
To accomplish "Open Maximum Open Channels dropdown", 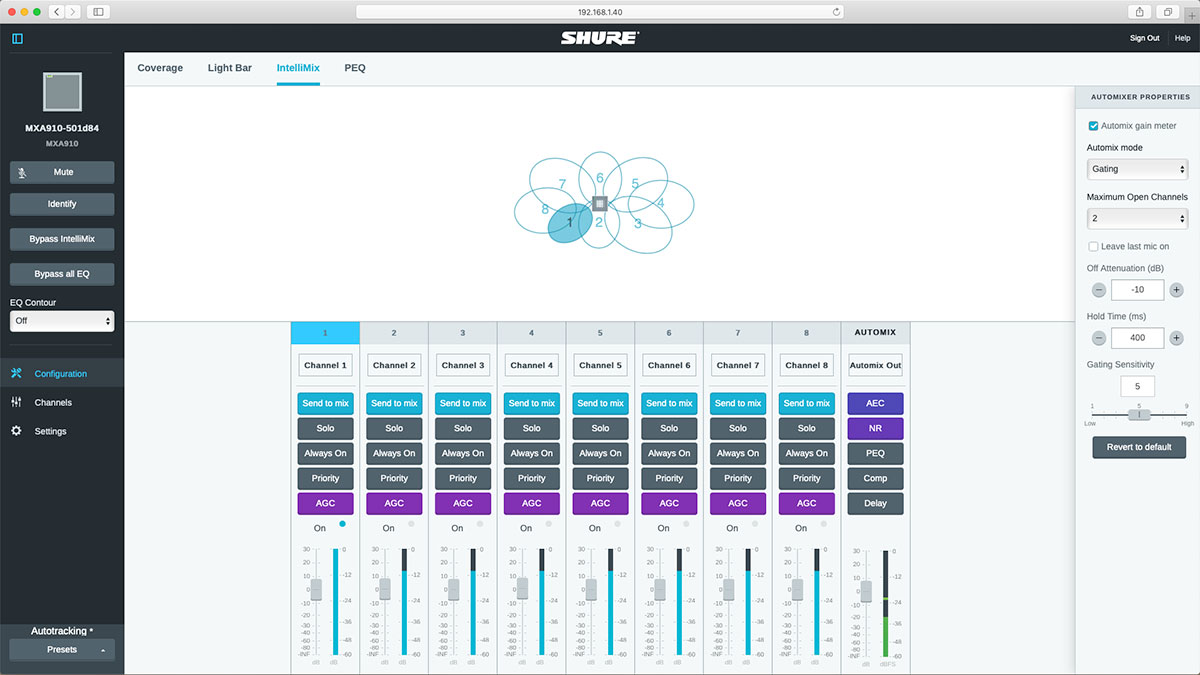I will [x=1137, y=218].
